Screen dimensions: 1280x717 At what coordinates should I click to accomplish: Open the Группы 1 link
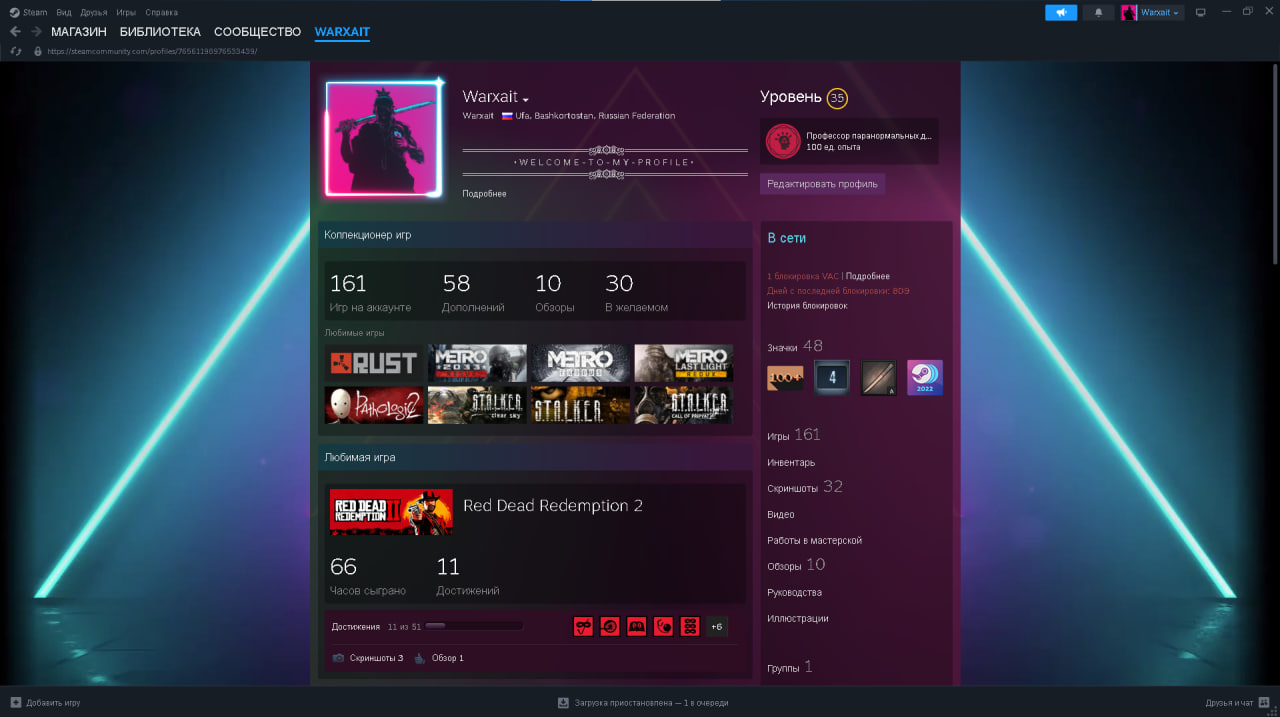pyautogui.click(x=790, y=667)
